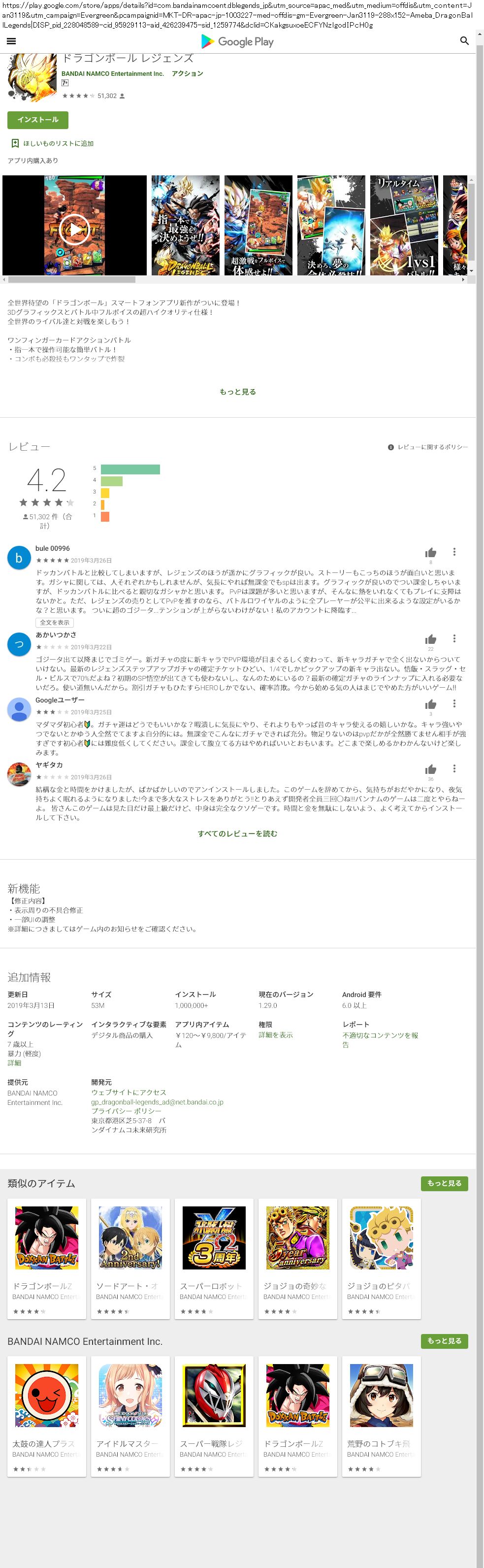Open BANDAI NAMCO Entertainment developer link

(x=112, y=74)
